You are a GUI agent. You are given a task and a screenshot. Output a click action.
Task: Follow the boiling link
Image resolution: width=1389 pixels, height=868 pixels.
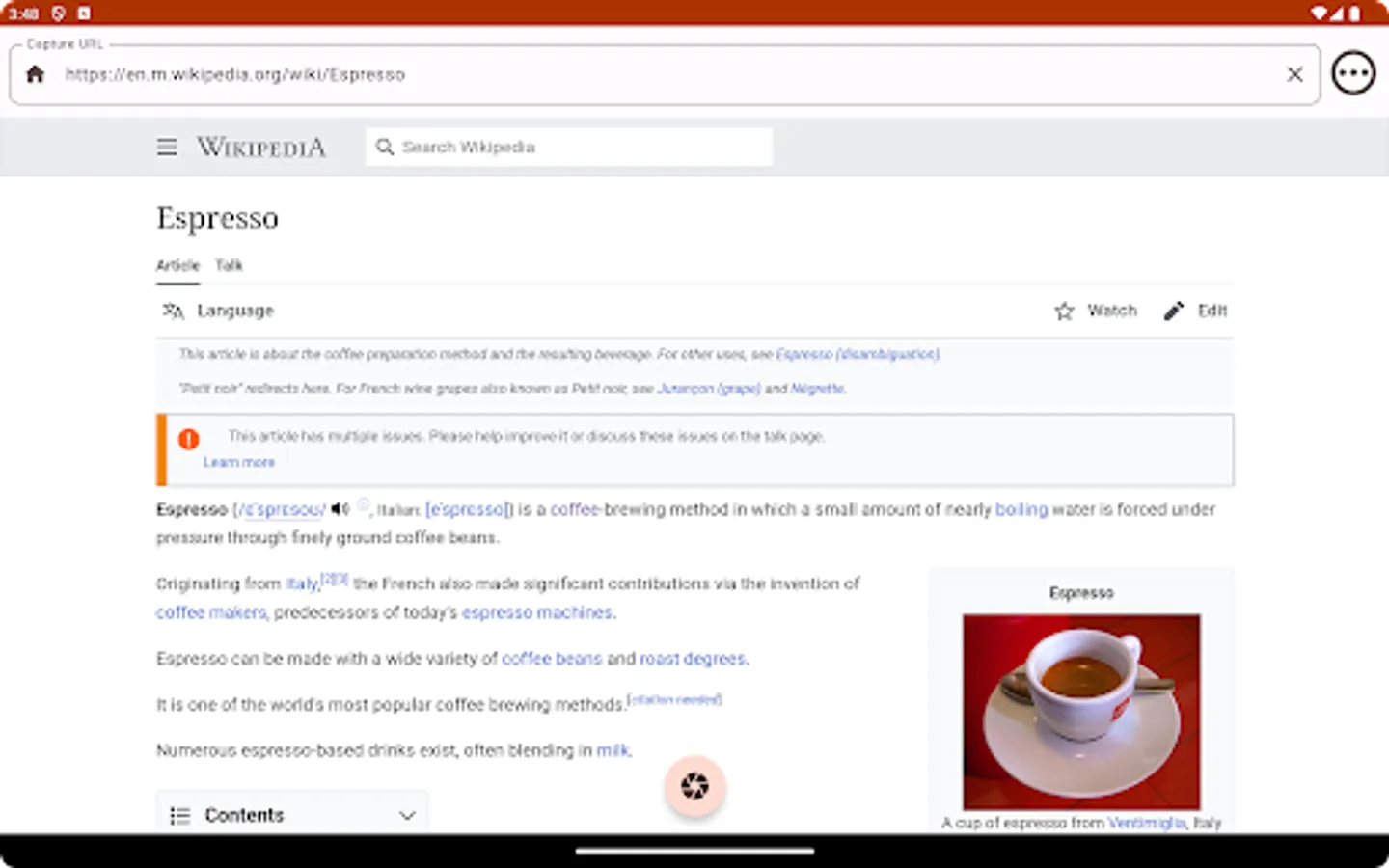(x=1021, y=509)
